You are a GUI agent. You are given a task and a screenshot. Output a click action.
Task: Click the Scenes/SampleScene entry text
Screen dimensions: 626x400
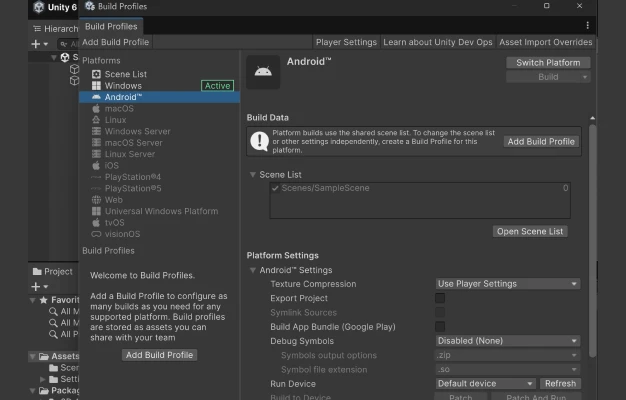[x=325, y=188]
